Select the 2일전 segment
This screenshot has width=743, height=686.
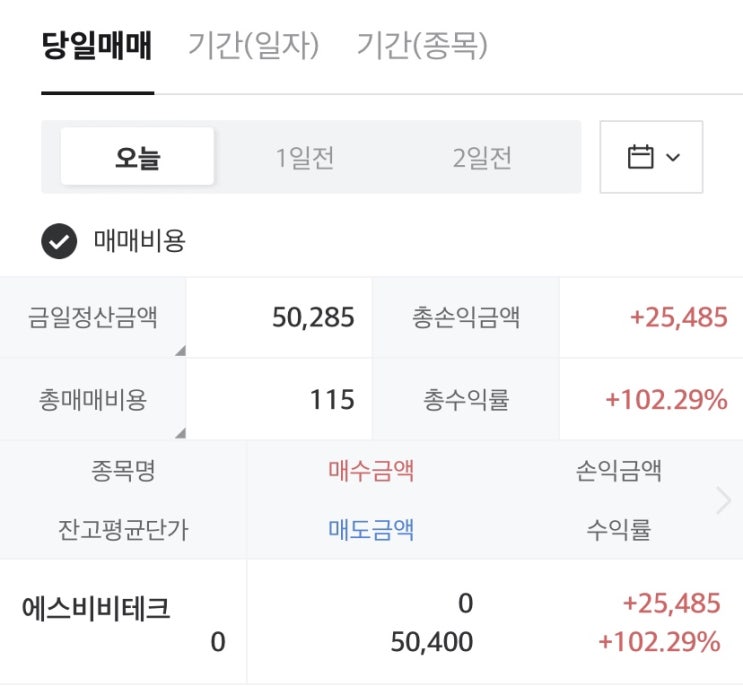point(482,158)
